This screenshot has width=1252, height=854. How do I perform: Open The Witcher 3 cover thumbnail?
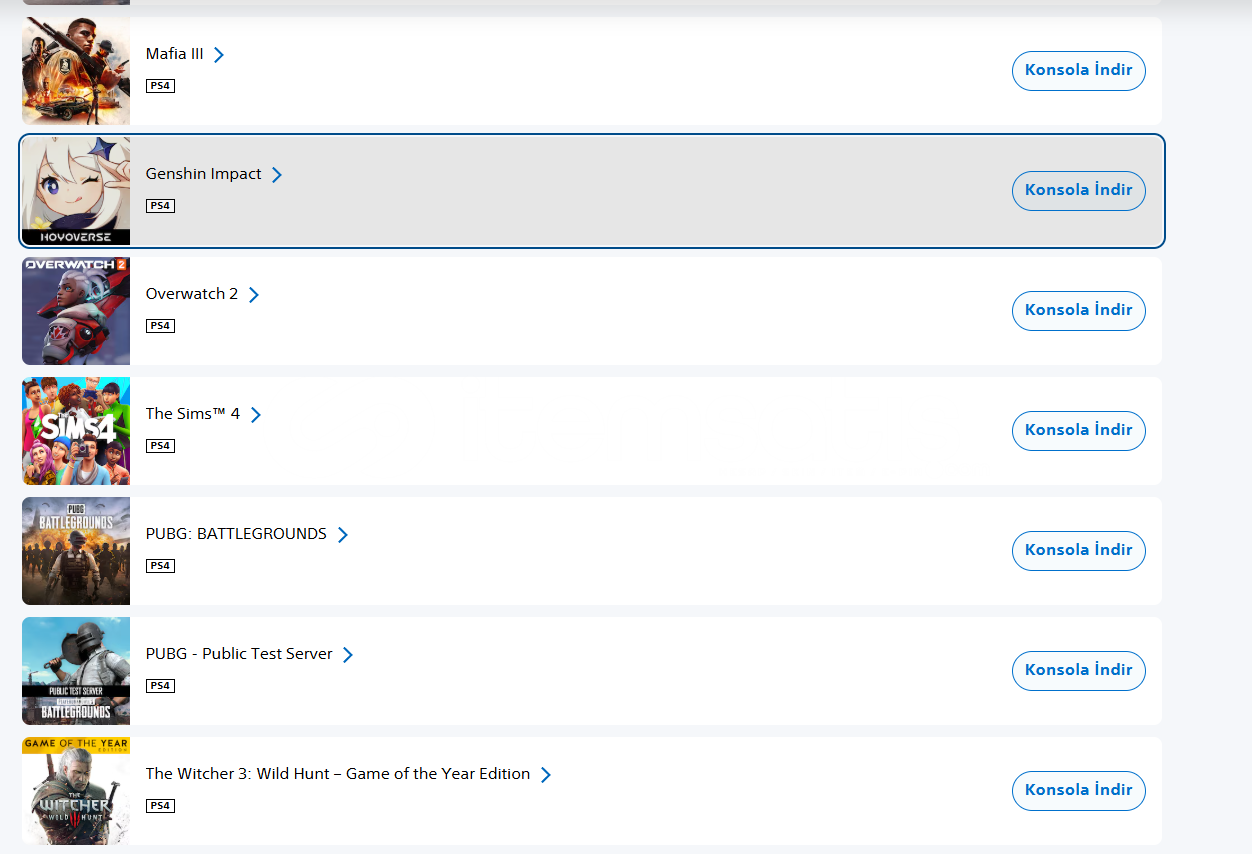coord(76,791)
